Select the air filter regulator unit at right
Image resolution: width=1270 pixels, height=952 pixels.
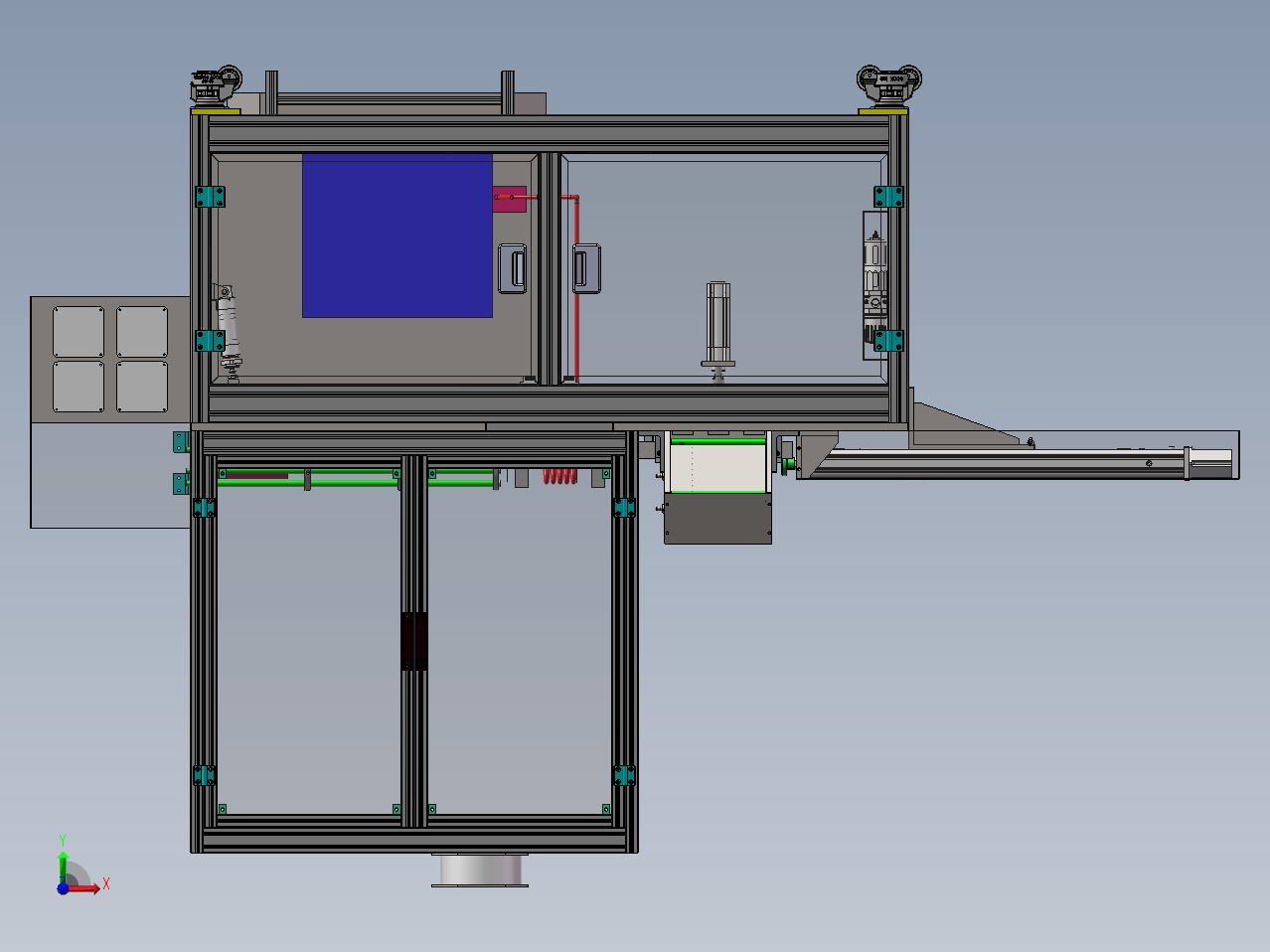[873, 284]
